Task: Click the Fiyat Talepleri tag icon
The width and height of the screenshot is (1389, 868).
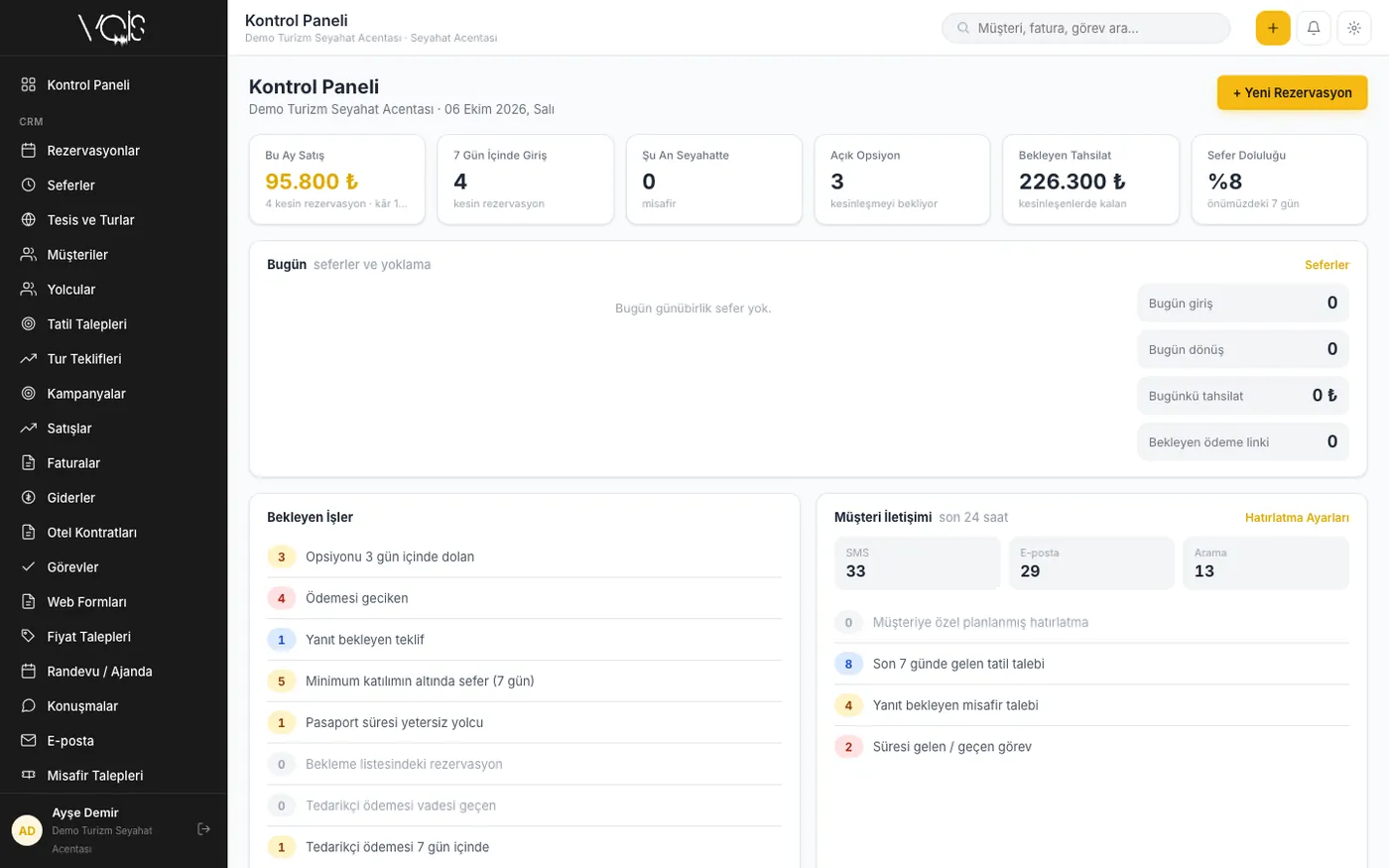Action: click(x=29, y=637)
